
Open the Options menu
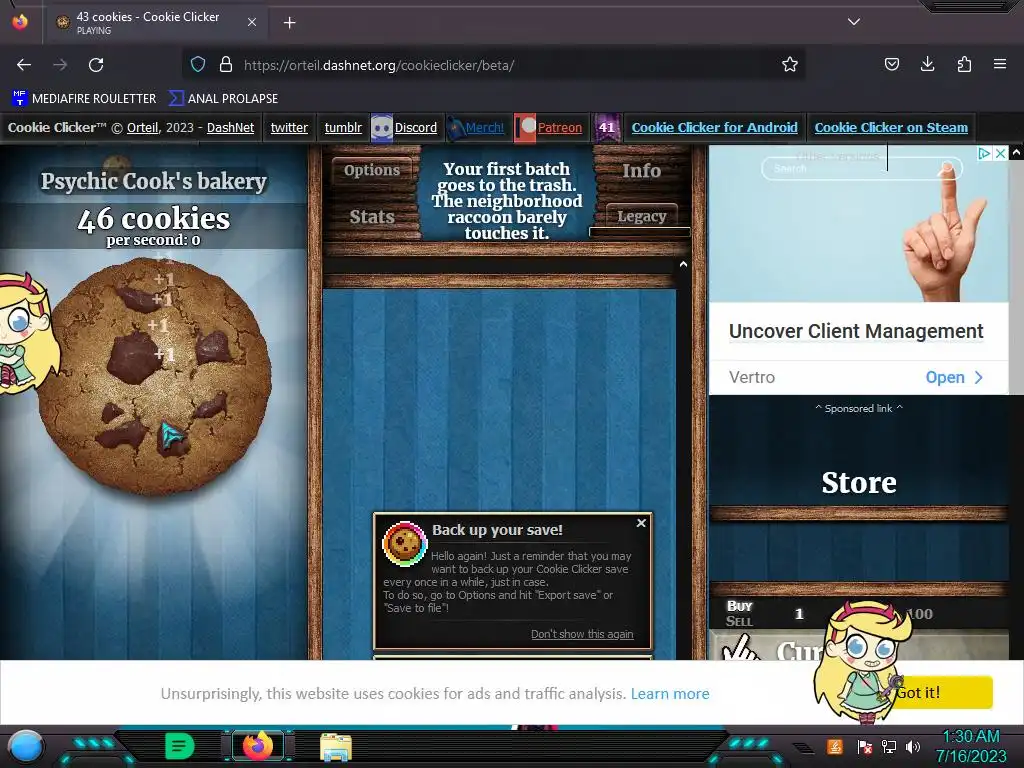(x=372, y=170)
